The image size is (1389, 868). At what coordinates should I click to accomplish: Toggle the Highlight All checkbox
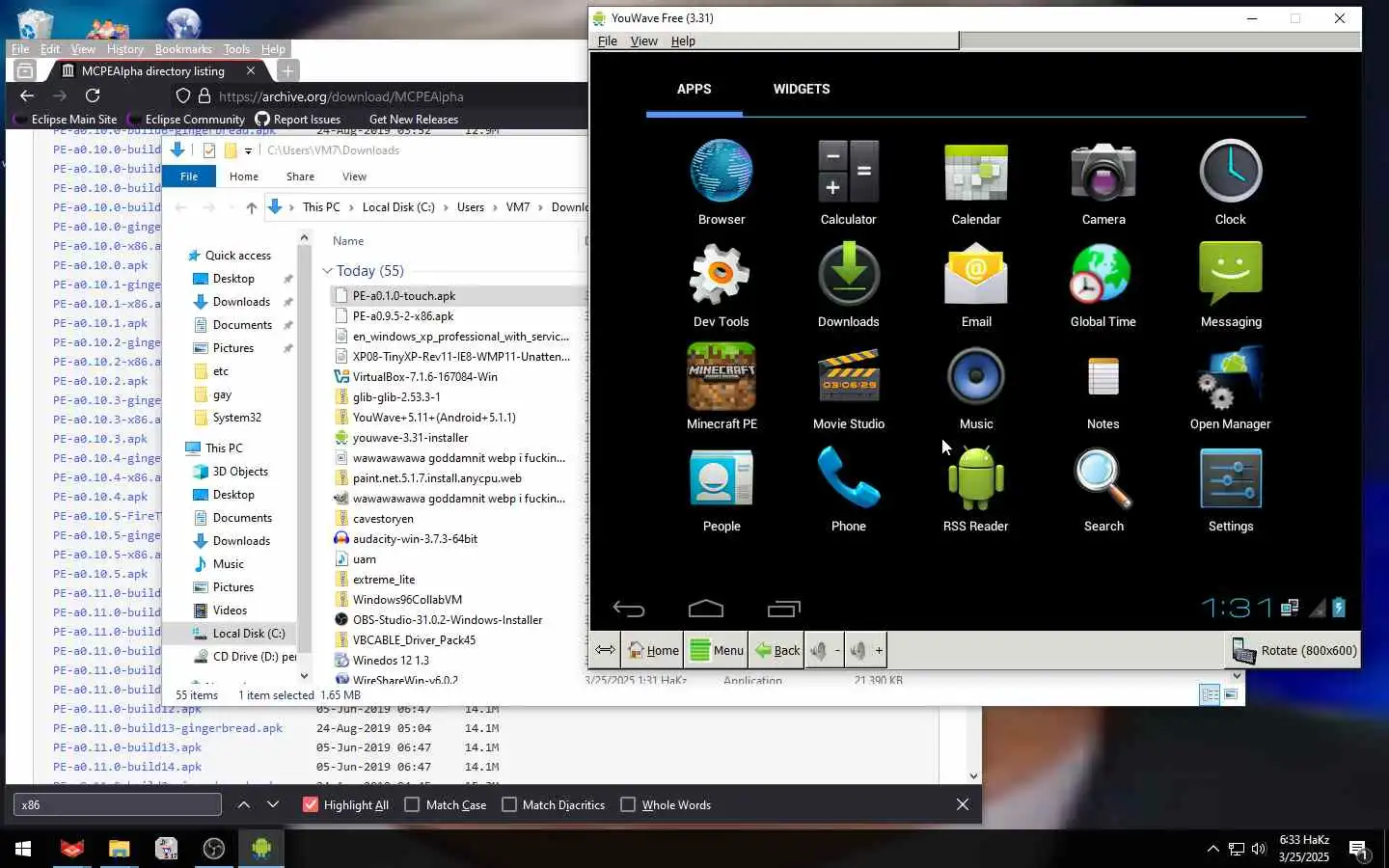[x=311, y=804]
